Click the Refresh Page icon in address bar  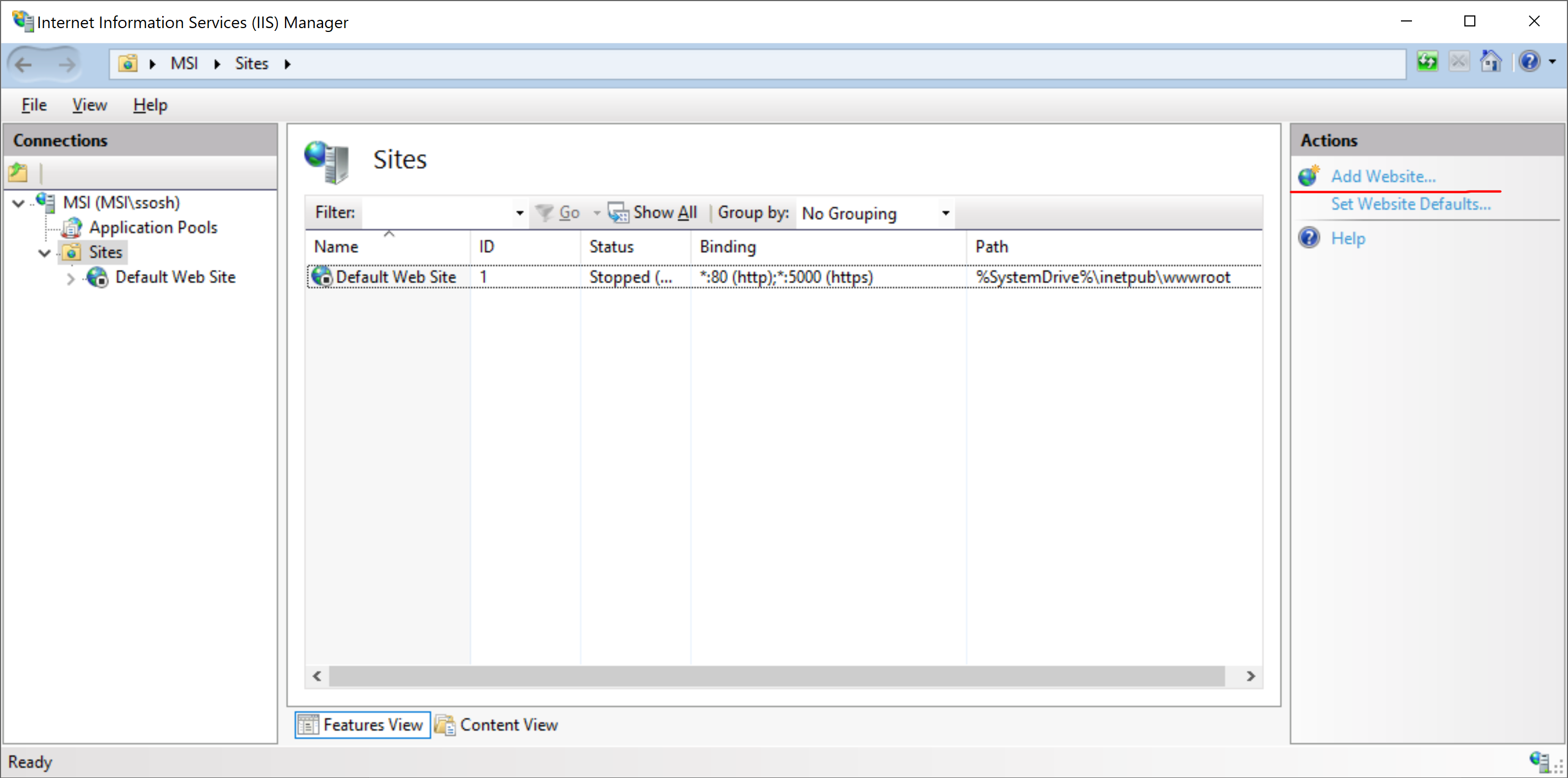(x=1427, y=62)
